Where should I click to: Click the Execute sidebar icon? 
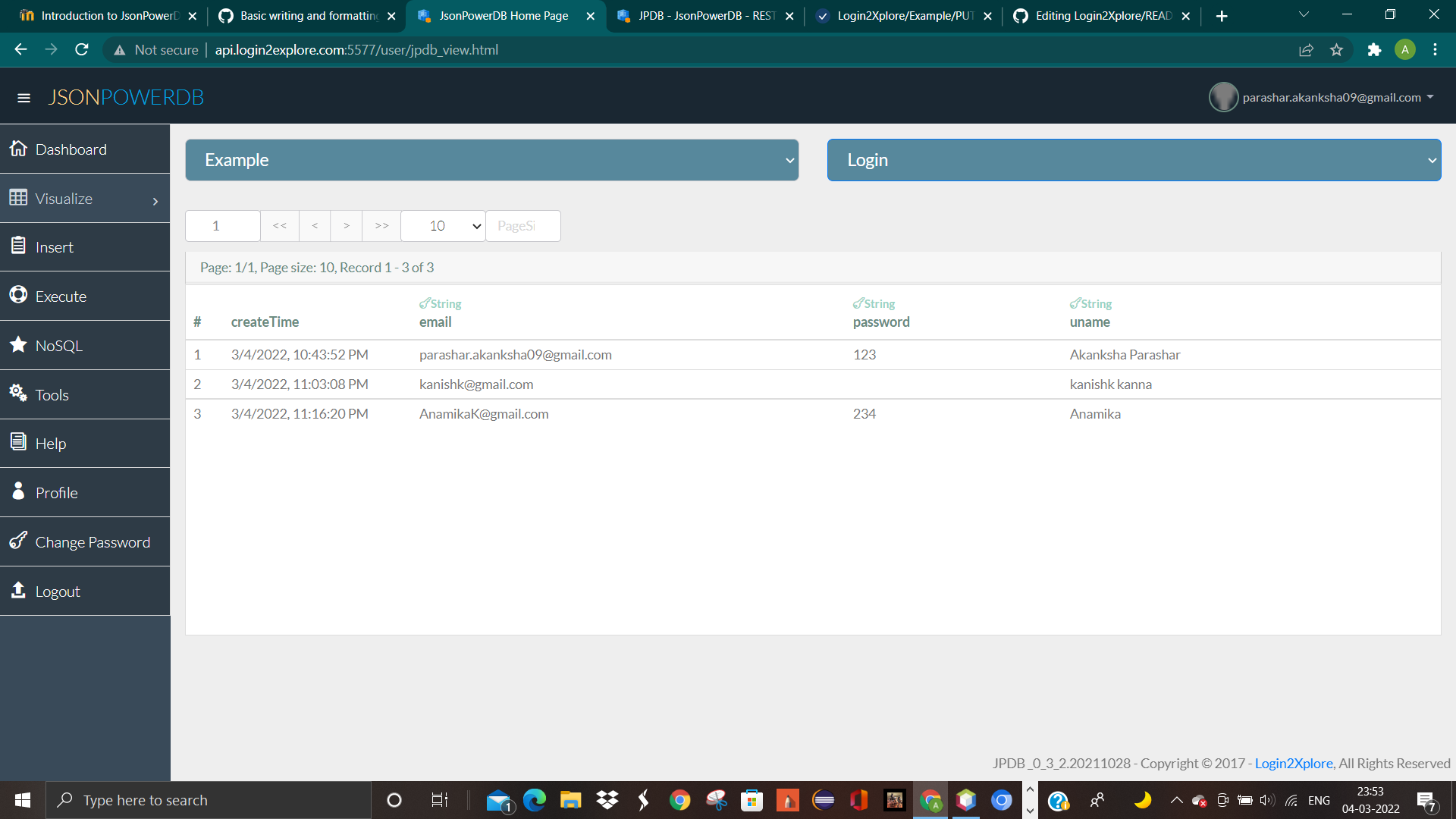click(x=18, y=295)
